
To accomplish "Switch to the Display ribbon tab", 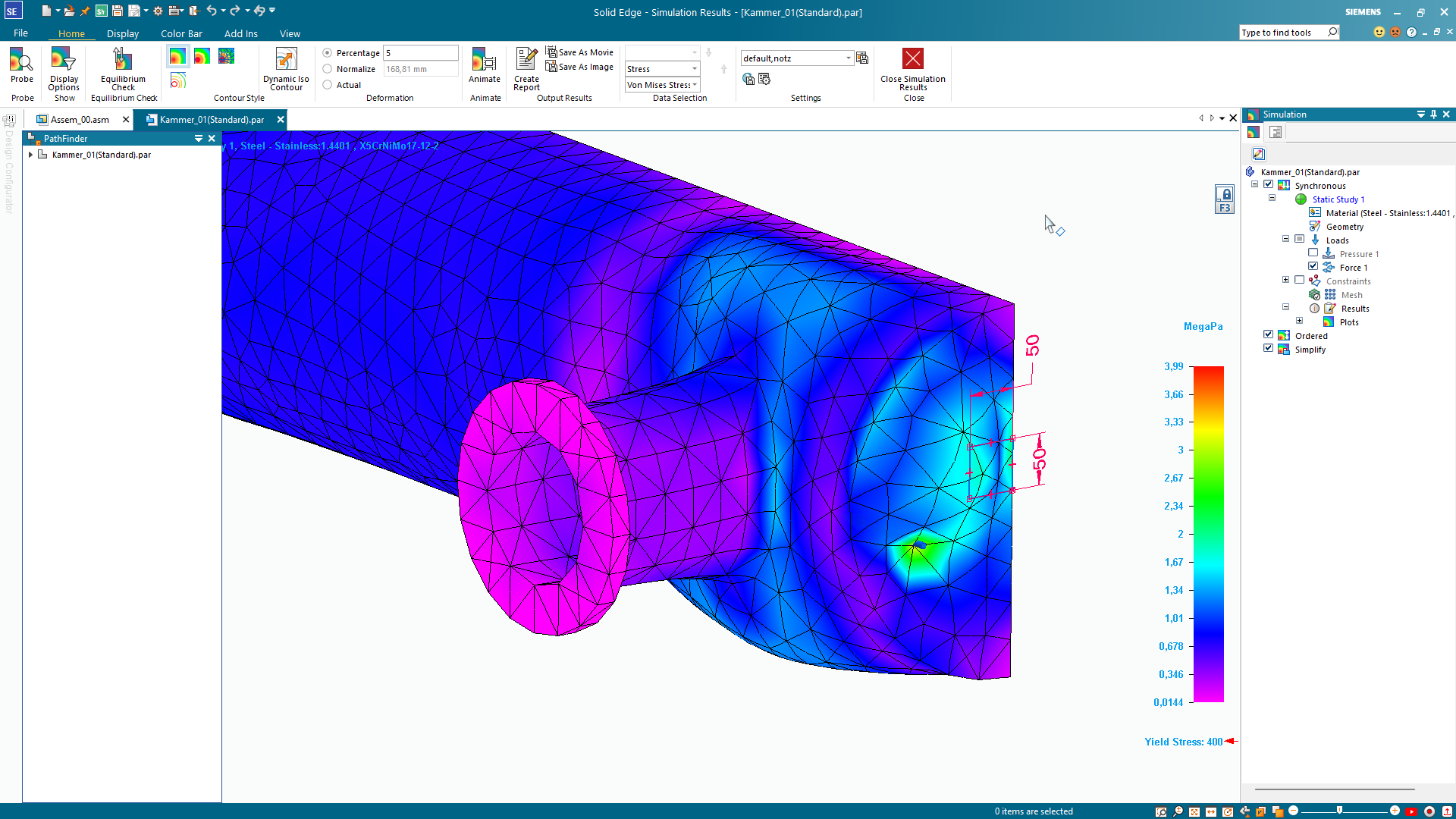I will coord(122,33).
